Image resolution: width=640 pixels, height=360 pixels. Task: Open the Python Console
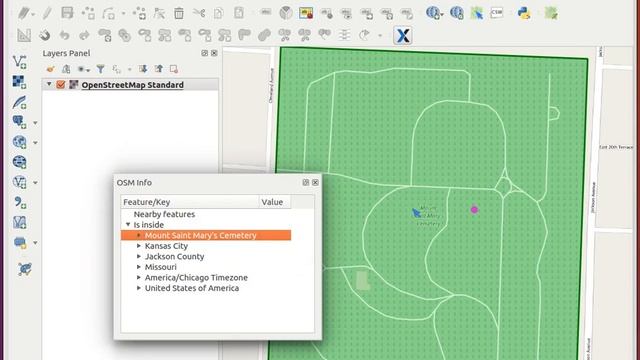point(524,13)
